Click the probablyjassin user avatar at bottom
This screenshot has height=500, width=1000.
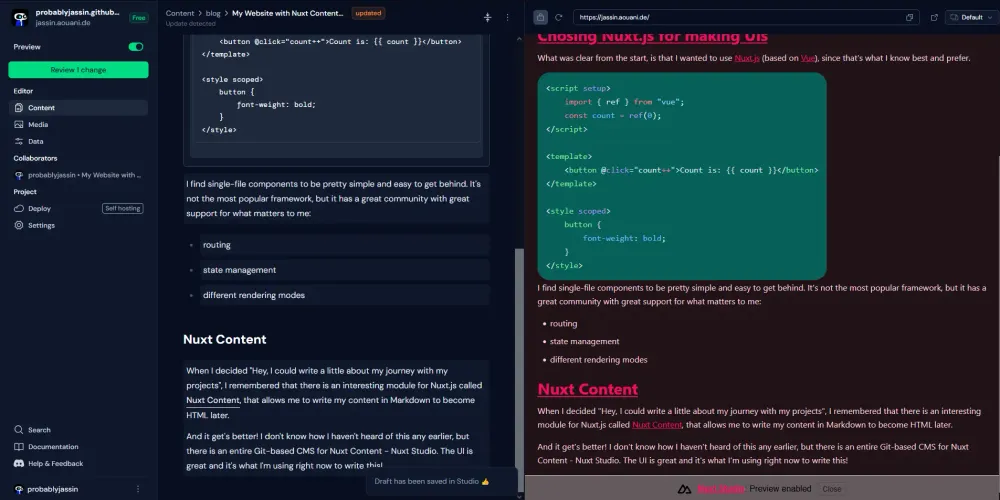[x=19, y=489]
